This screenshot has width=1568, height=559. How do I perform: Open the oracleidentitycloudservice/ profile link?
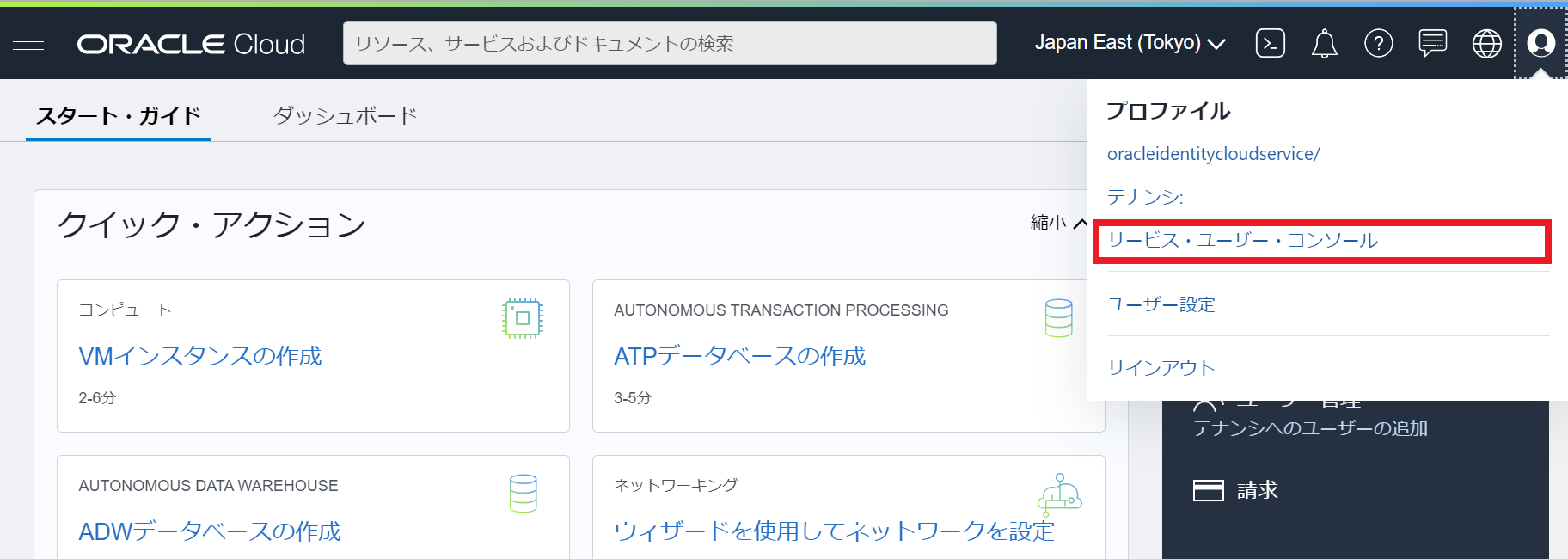(1213, 154)
